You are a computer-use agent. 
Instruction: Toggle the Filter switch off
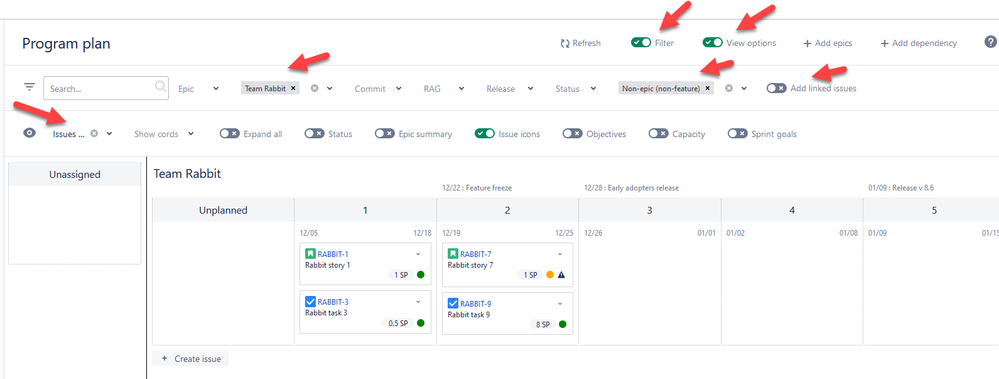(640, 43)
